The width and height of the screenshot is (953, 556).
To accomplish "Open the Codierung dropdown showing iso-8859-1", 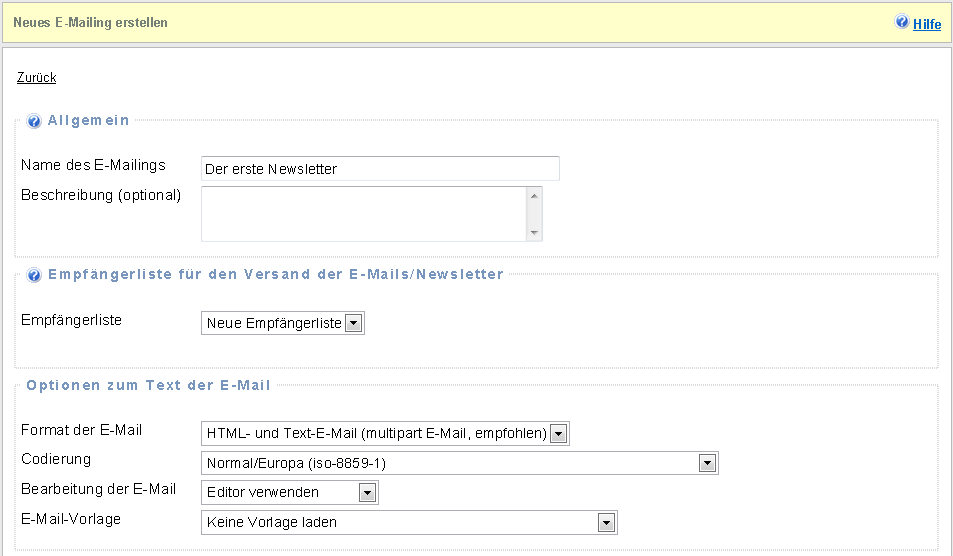I will (x=459, y=463).
